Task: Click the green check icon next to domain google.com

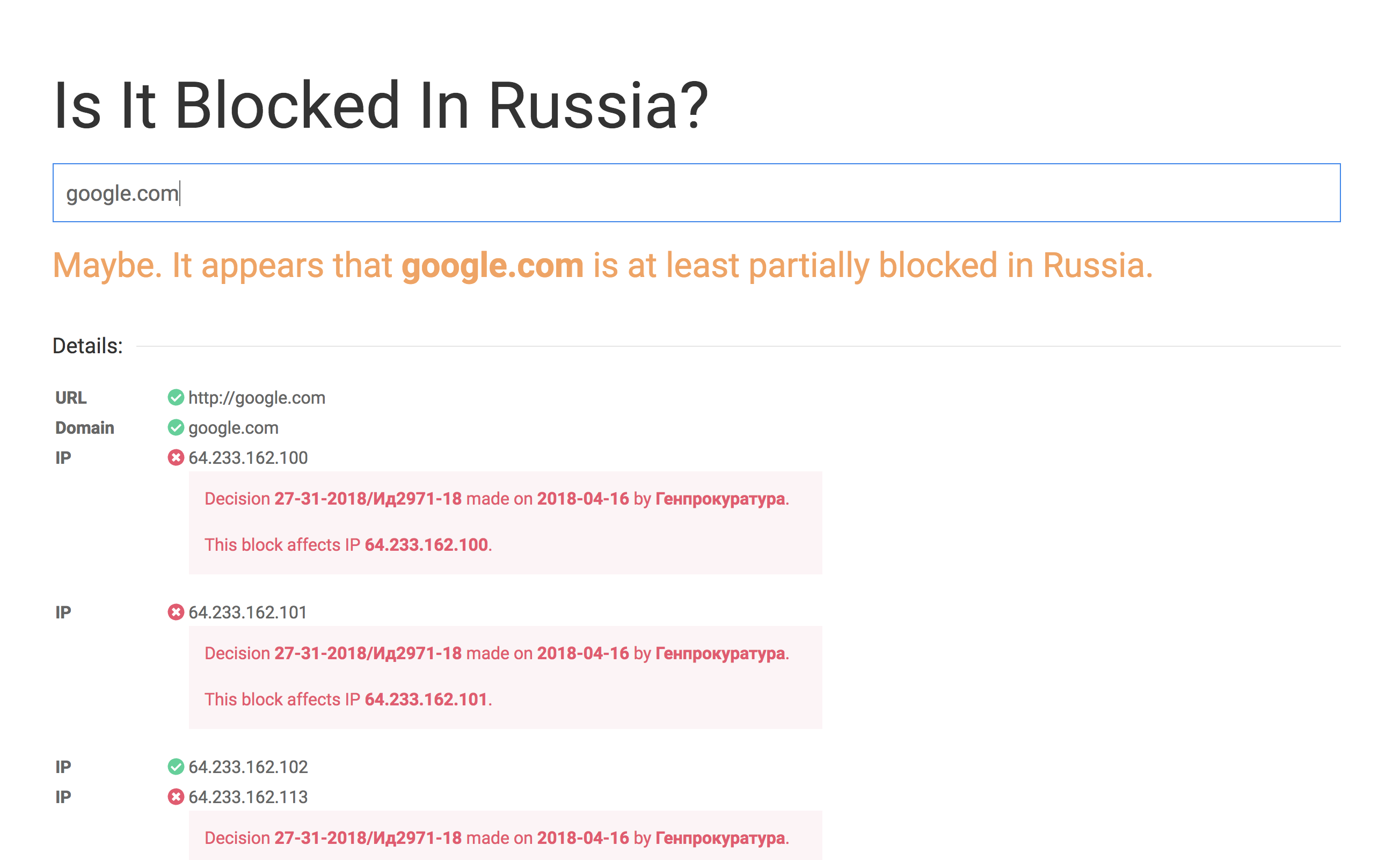Action: tap(176, 427)
